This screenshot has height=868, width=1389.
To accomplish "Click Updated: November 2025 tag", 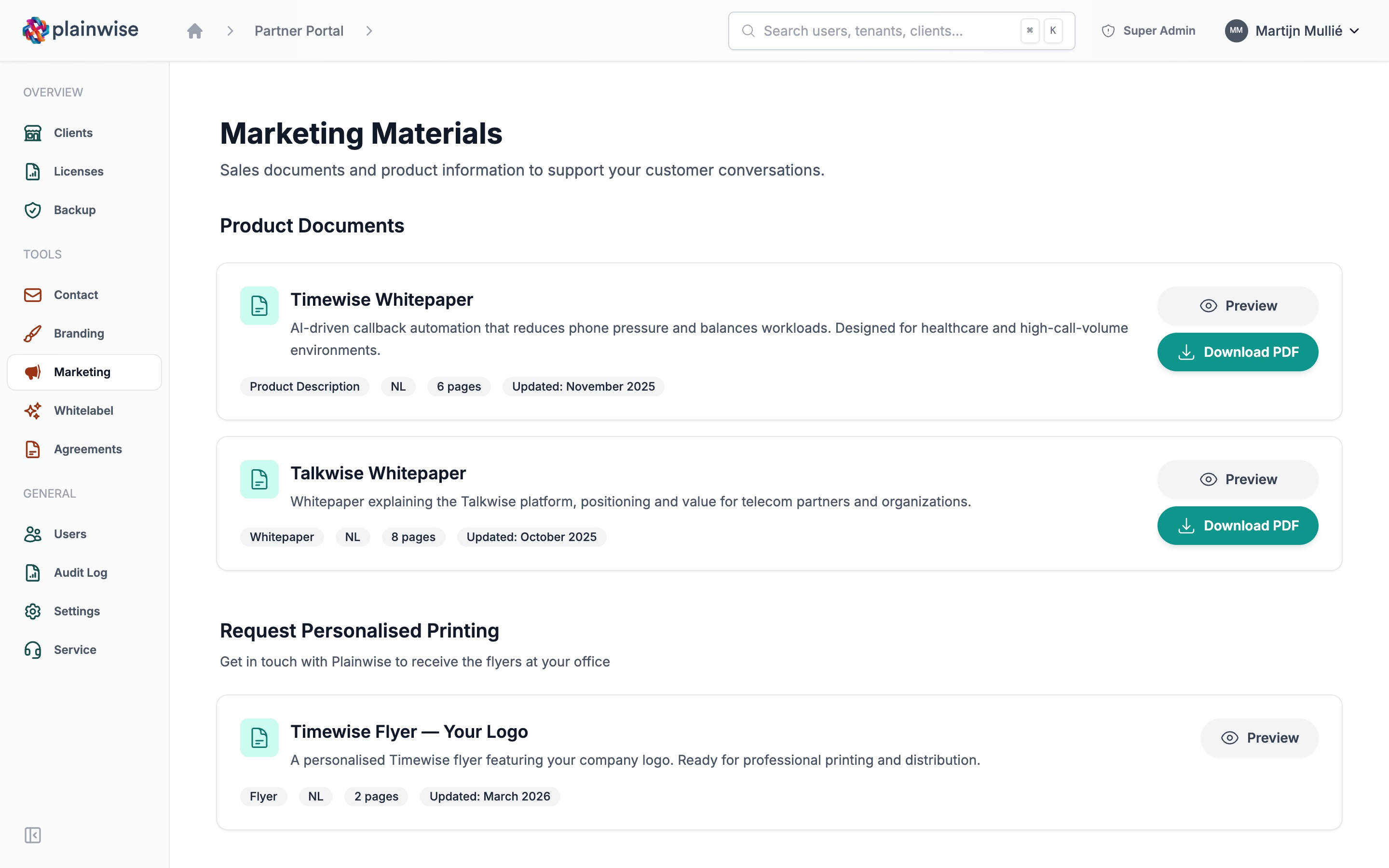I will coord(583,386).
